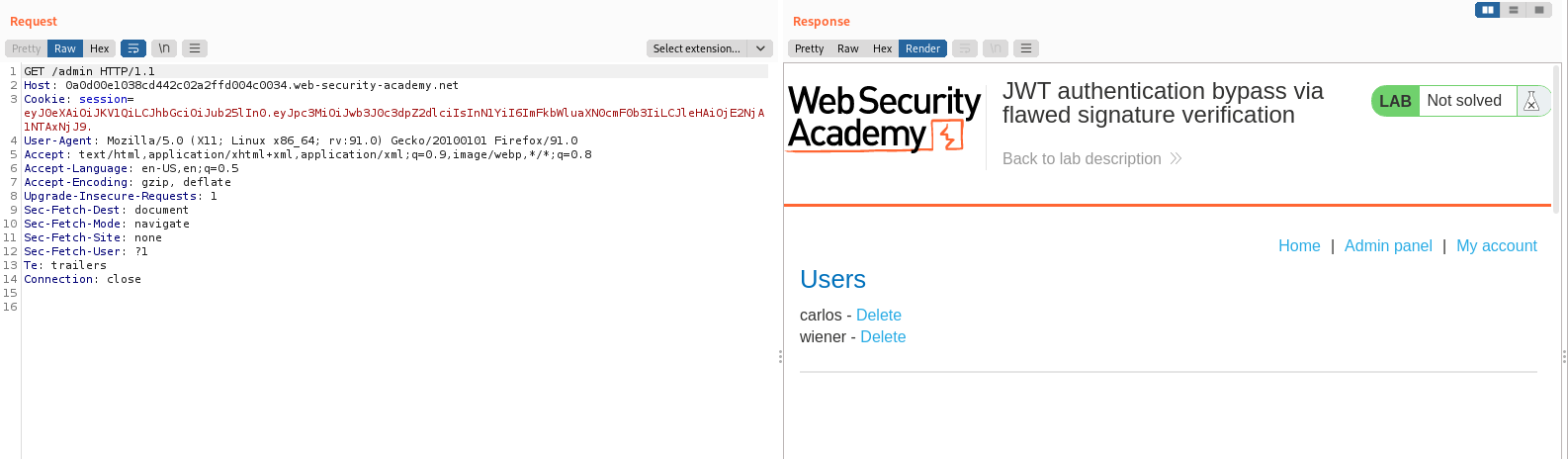The width and height of the screenshot is (1568, 459).
Task: Select the Pretty tab in Response
Action: coord(809,48)
